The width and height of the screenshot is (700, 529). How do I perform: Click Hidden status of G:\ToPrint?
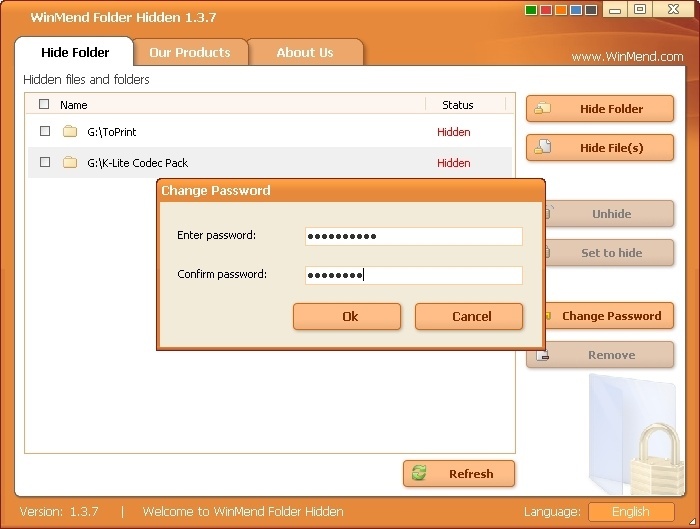[454, 132]
